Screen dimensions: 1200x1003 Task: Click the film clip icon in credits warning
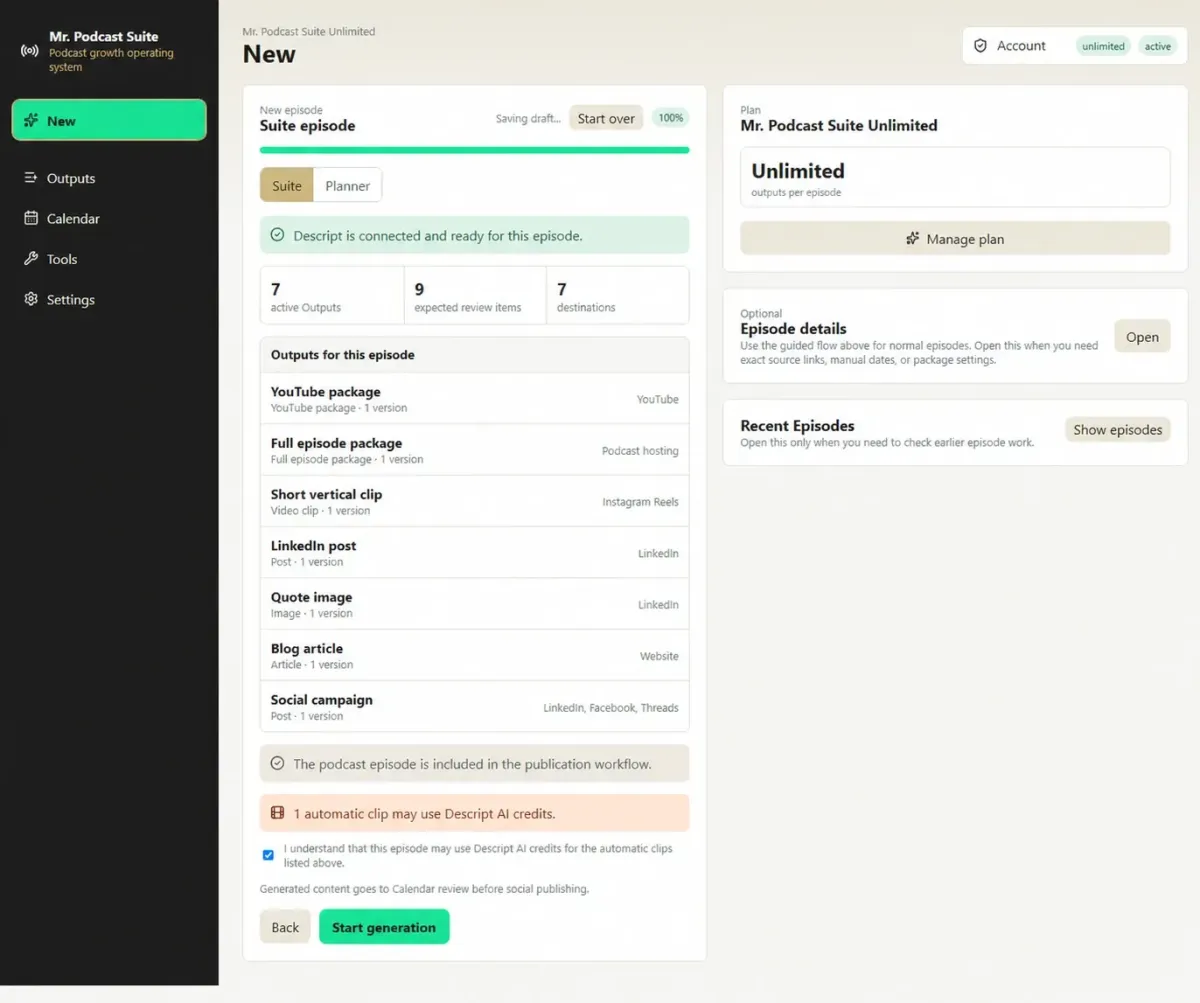pos(278,813)
